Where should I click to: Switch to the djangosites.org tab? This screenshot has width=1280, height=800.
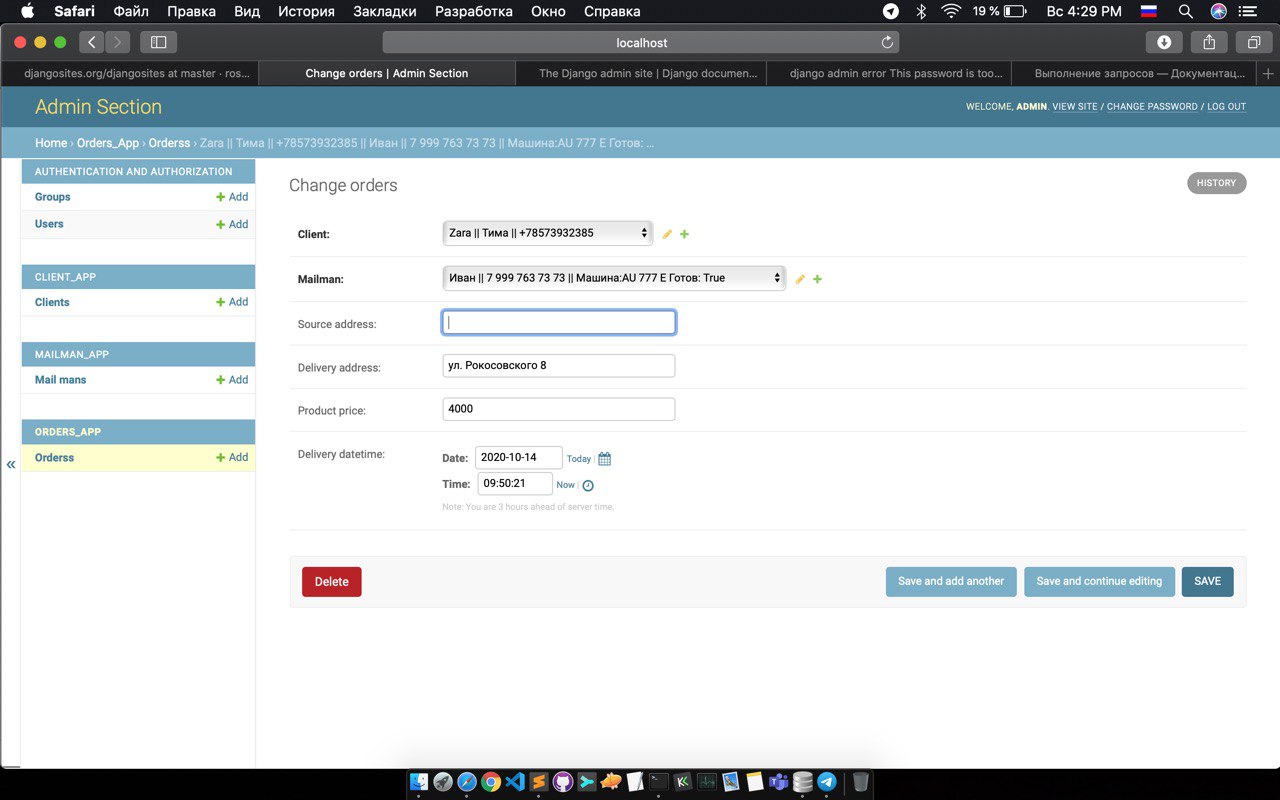129,73
